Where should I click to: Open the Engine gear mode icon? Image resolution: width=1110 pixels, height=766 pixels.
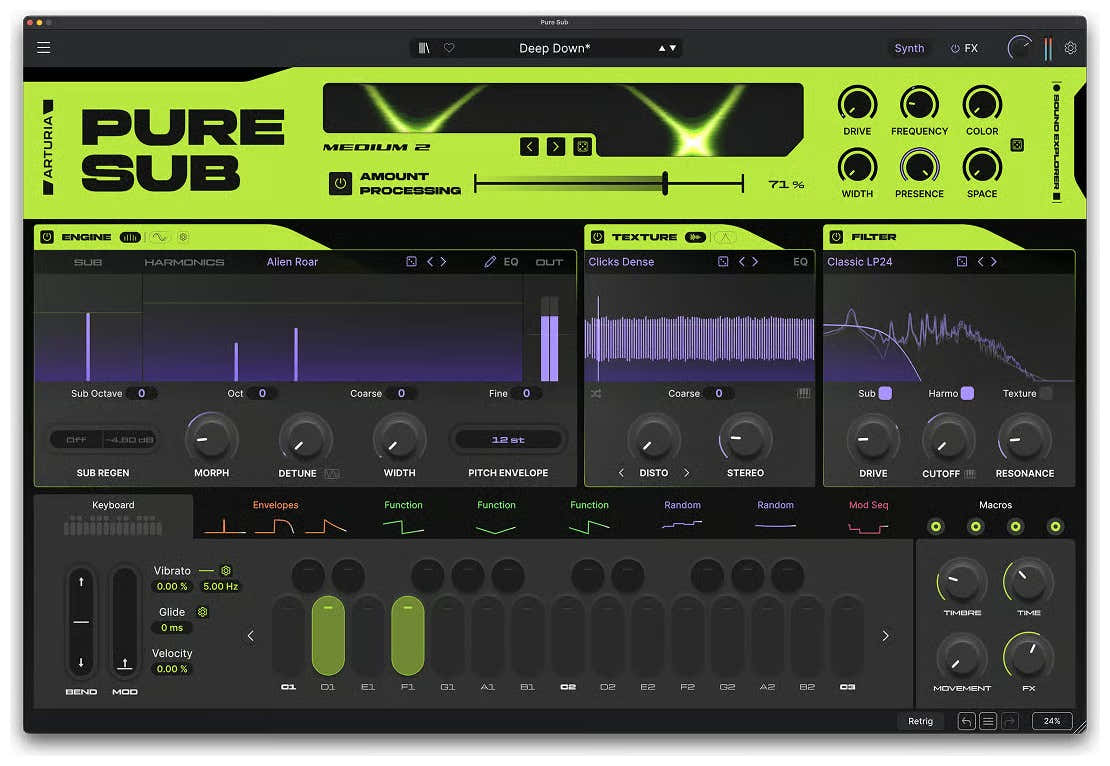point(183,237)
